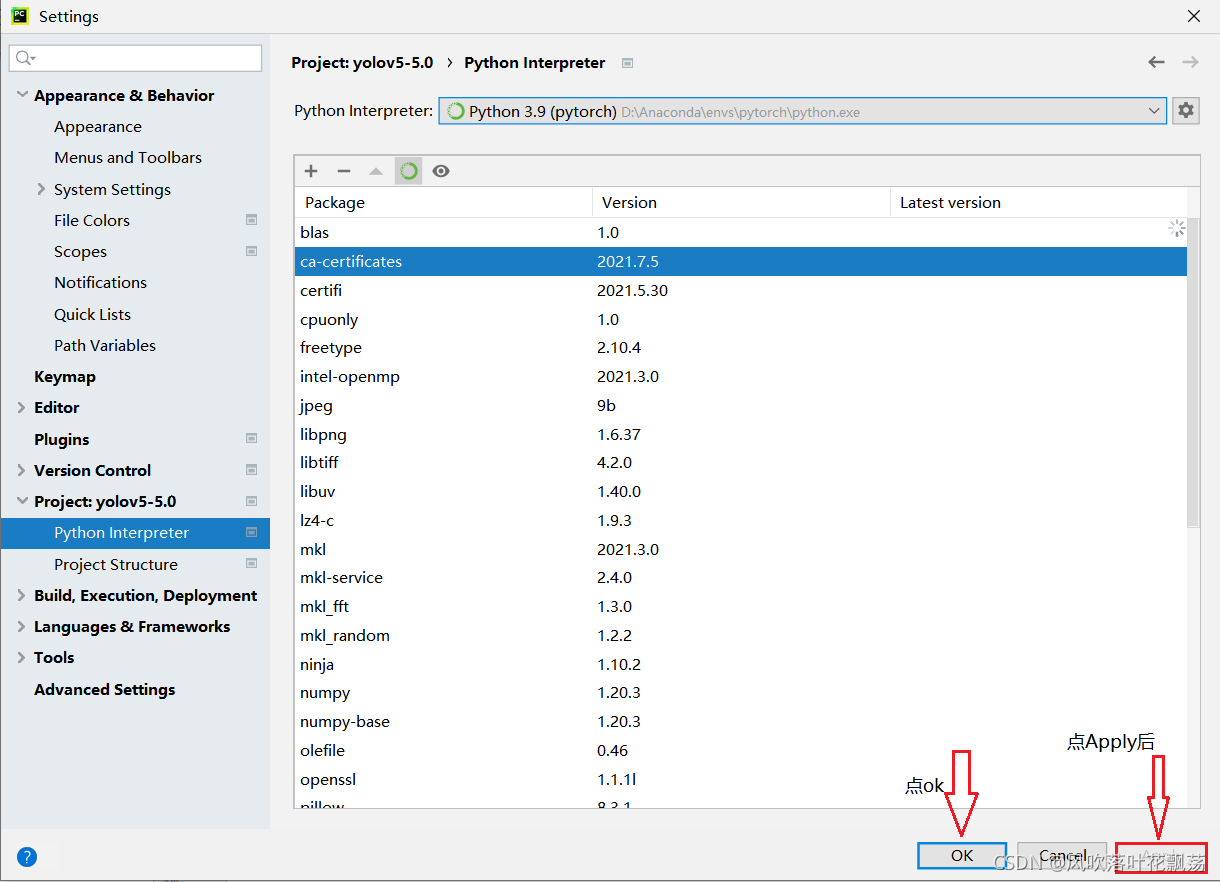
Task: Click the OK button
Action: 962,855
